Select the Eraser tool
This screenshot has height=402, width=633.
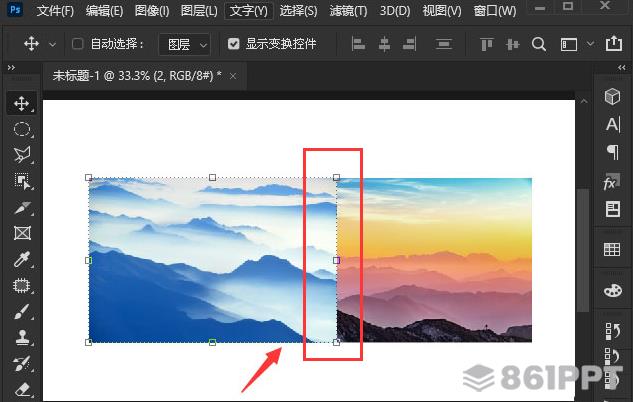coord(22,389)
